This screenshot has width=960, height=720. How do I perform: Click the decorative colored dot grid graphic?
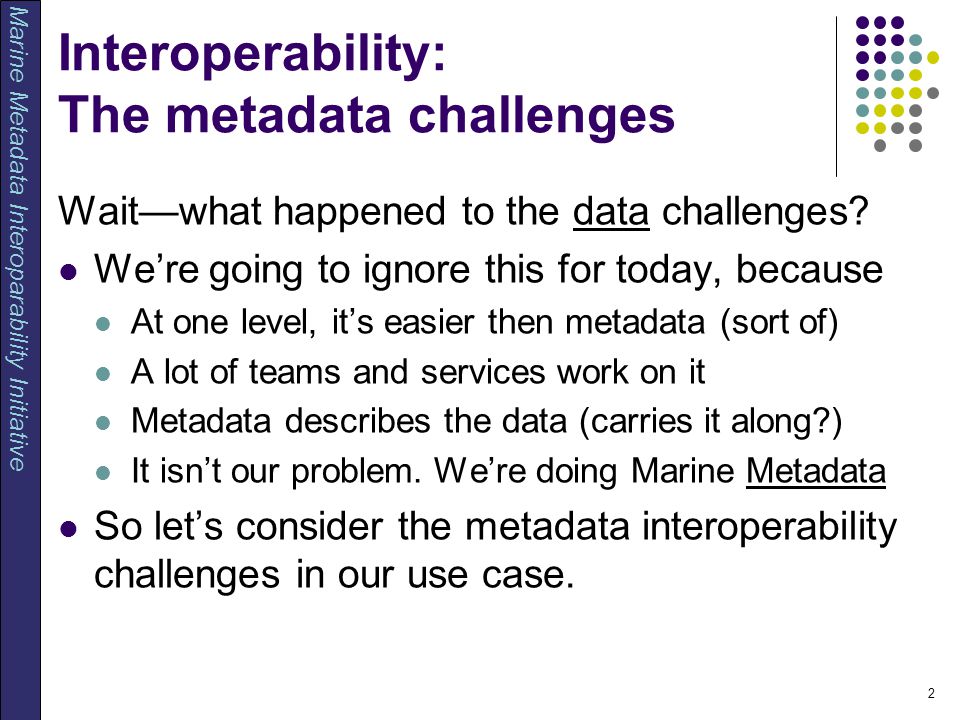(897, 84)
